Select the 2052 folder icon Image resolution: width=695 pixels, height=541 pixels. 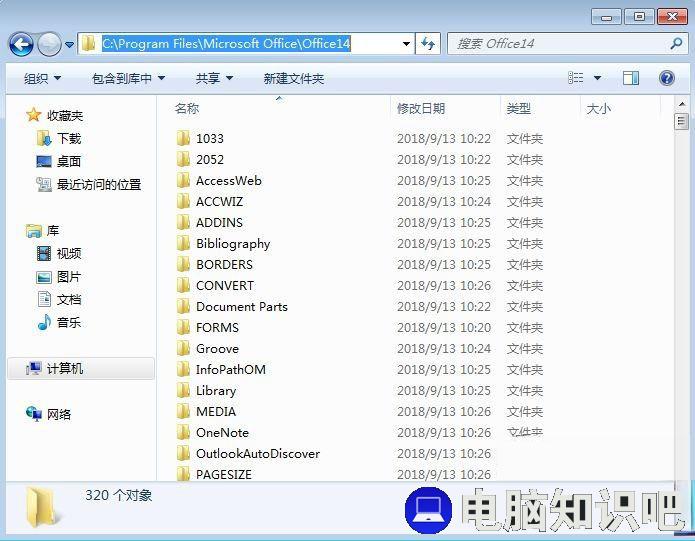(x=183, y=159)
